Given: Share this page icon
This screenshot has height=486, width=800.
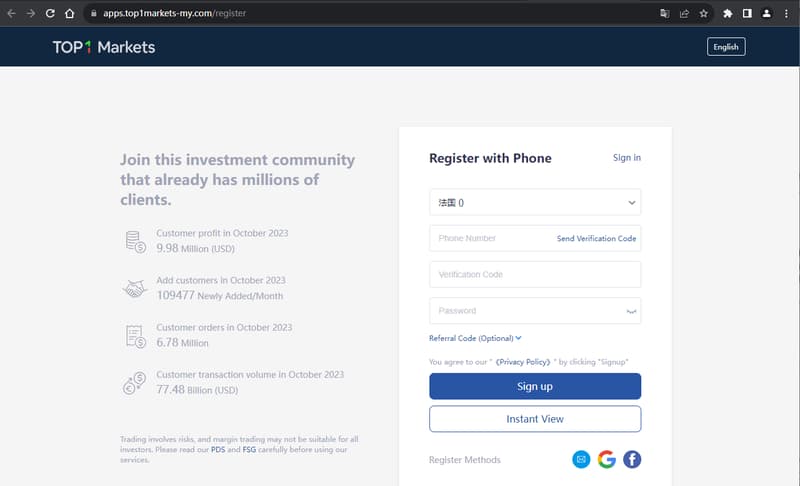Looking at the screenshot, I should pos(684,14).
